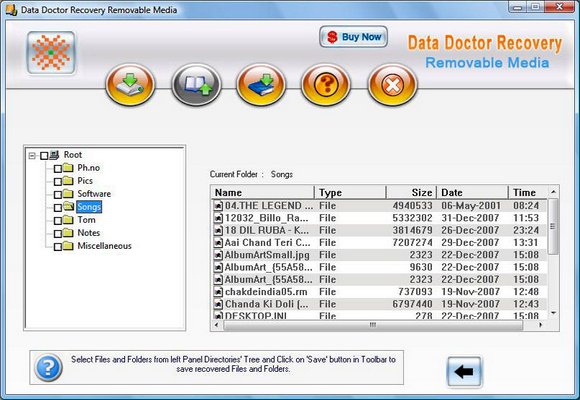Check the Tom folder checkbox
This screenshot has width=580, height=400.
(x=58, y=221)
